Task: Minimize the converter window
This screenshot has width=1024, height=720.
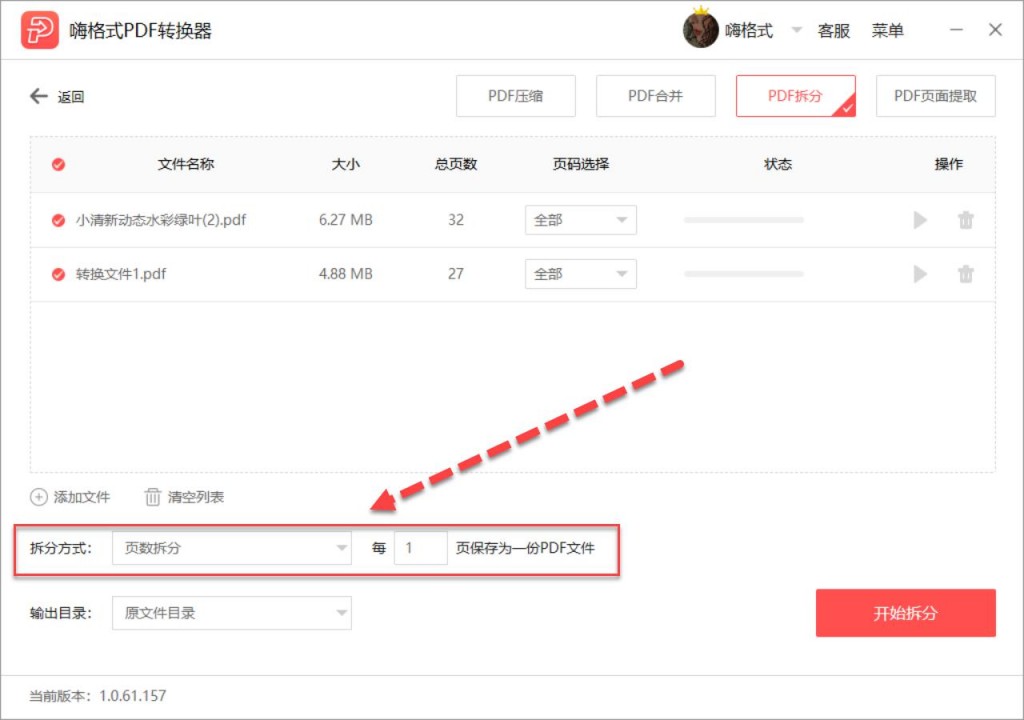Action: click(956, 30)
